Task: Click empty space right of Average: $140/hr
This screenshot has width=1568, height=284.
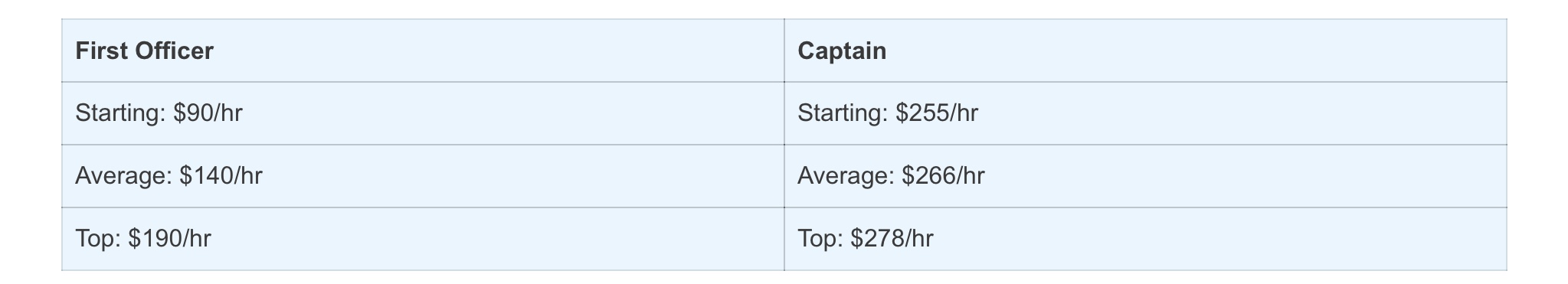Action: (521, 176)
